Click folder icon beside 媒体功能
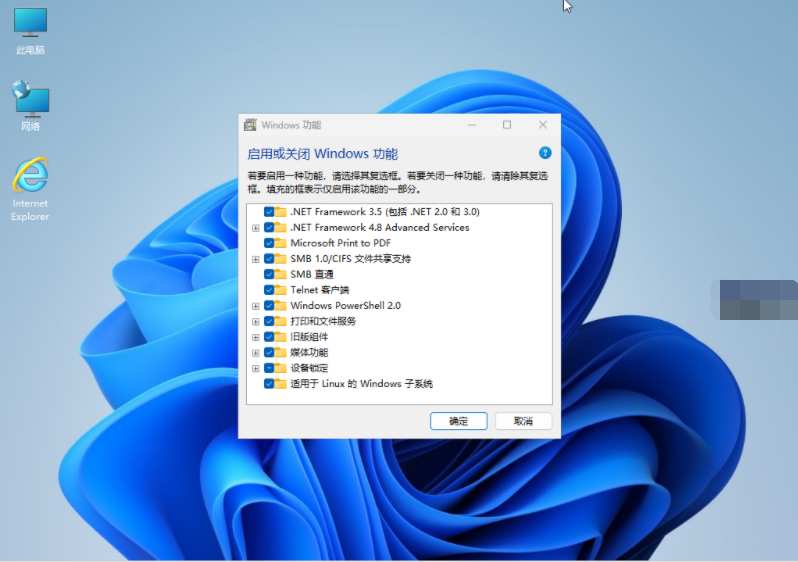 pos(280,352)
